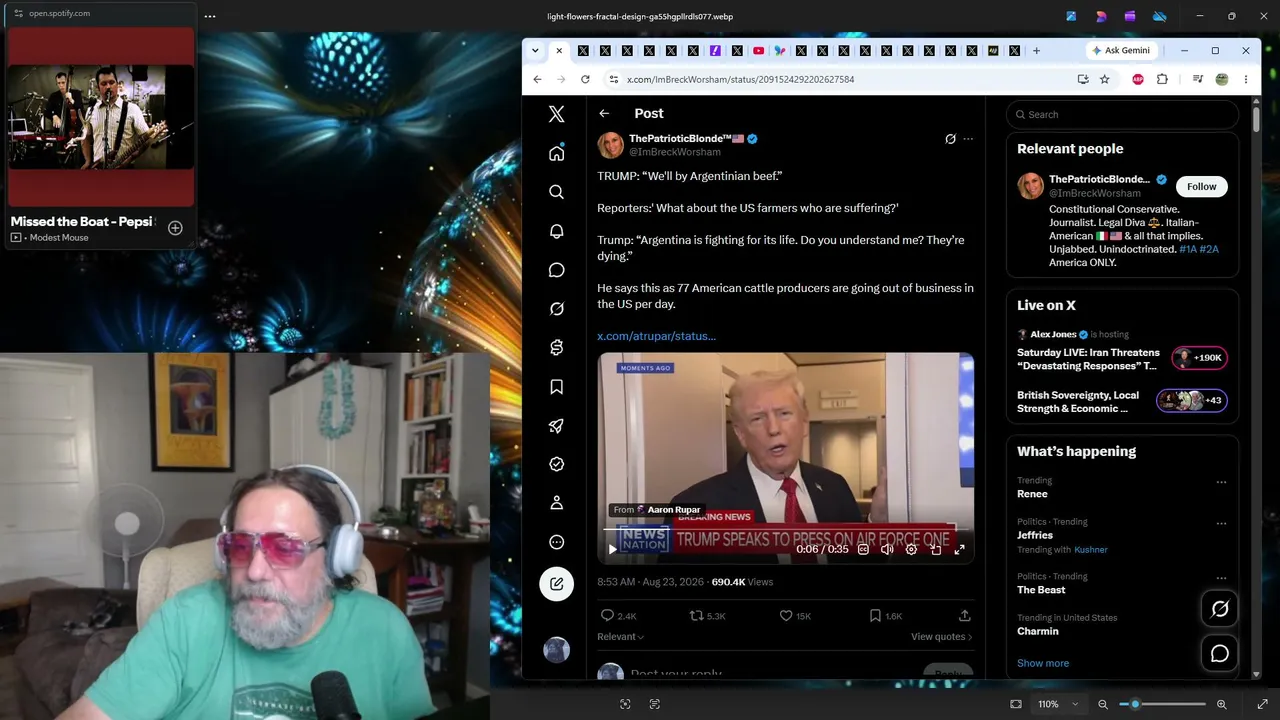Click Show more under What's happening
The image size is (1280, 720).
1043,663
